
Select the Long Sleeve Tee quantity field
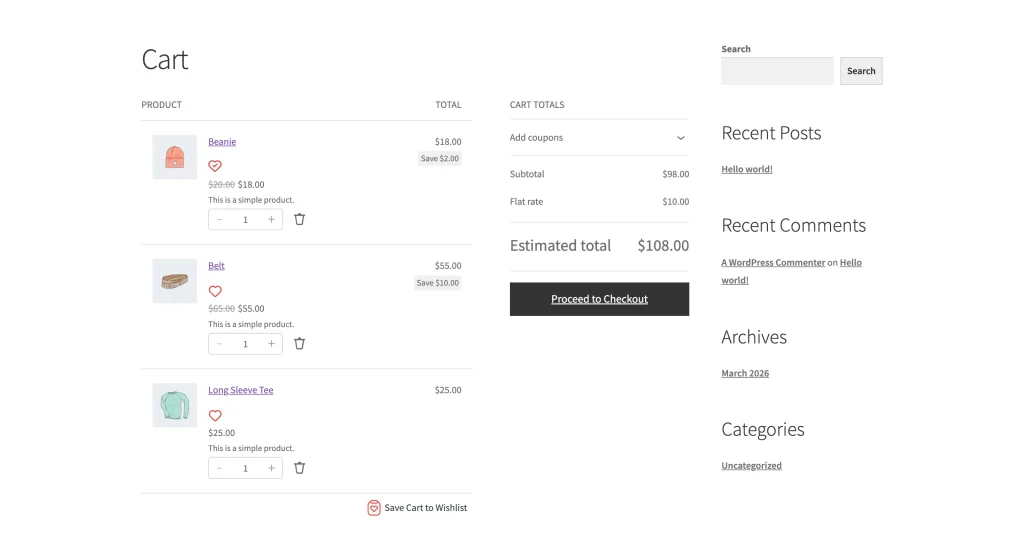click(x=246, y=468)
